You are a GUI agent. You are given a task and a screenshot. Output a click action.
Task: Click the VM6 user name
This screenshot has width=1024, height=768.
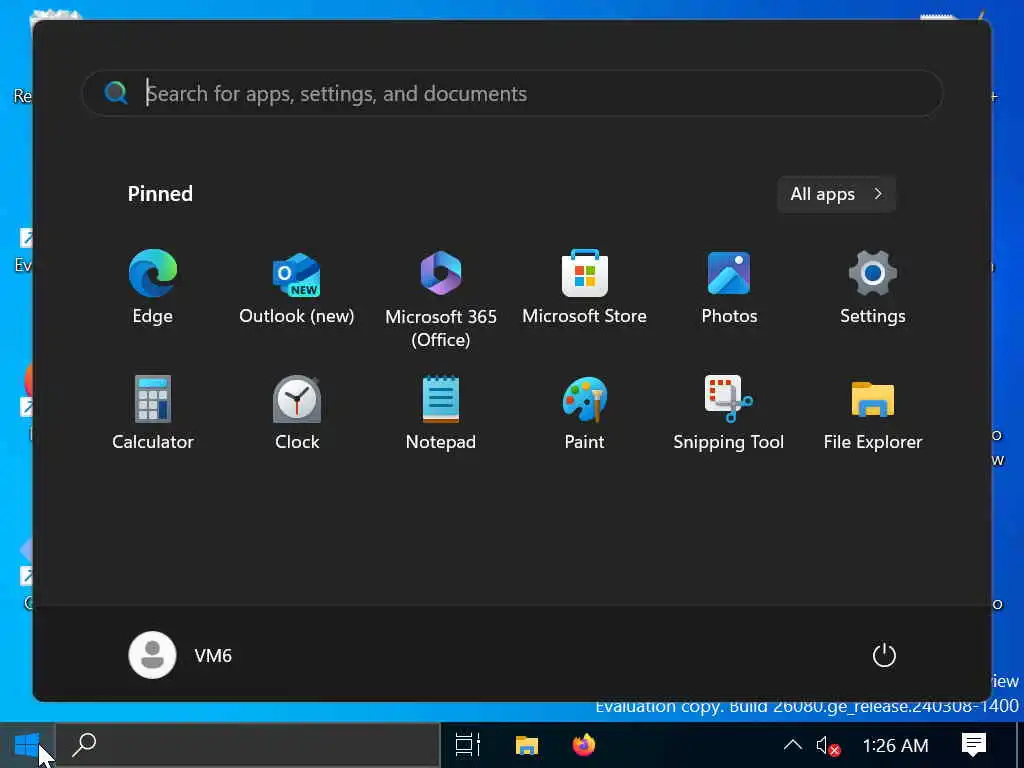click(x=213, y=656)
